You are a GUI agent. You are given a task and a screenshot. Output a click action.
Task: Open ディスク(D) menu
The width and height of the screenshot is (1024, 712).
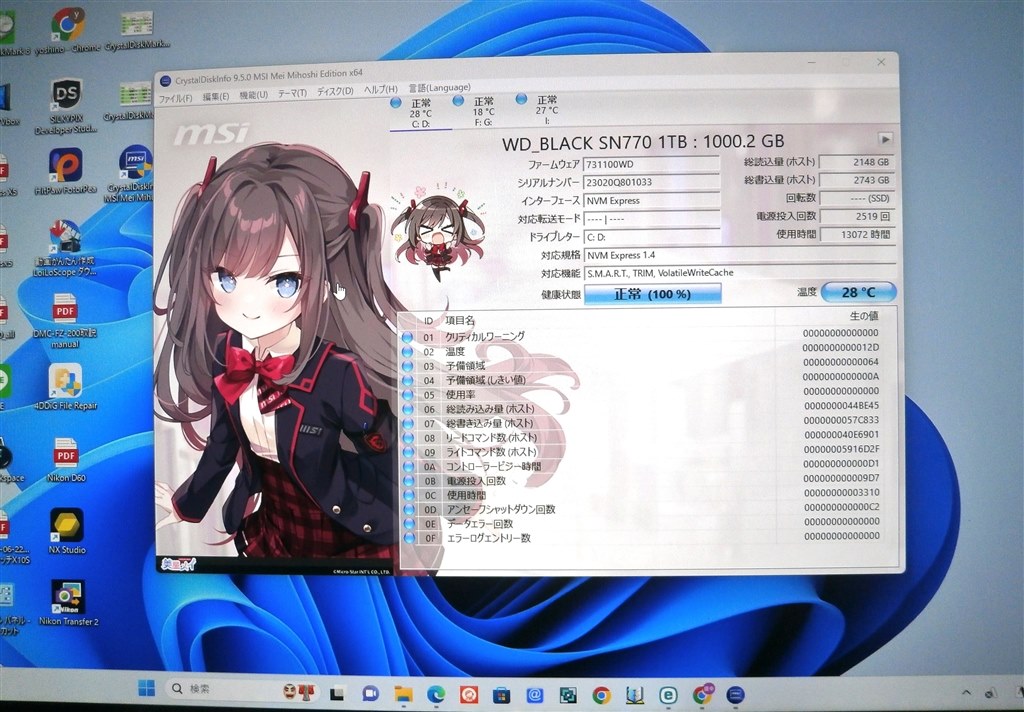[335, 91]
